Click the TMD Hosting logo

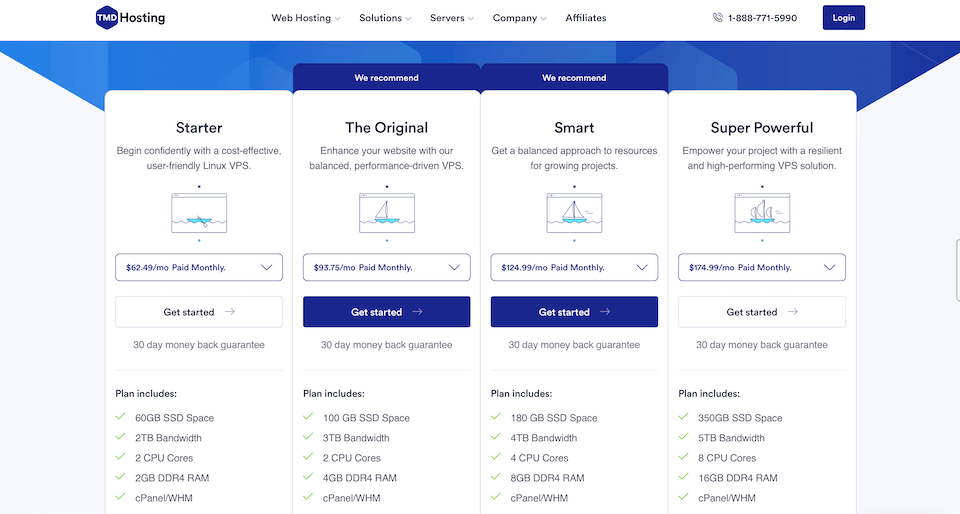click(130, 18)
